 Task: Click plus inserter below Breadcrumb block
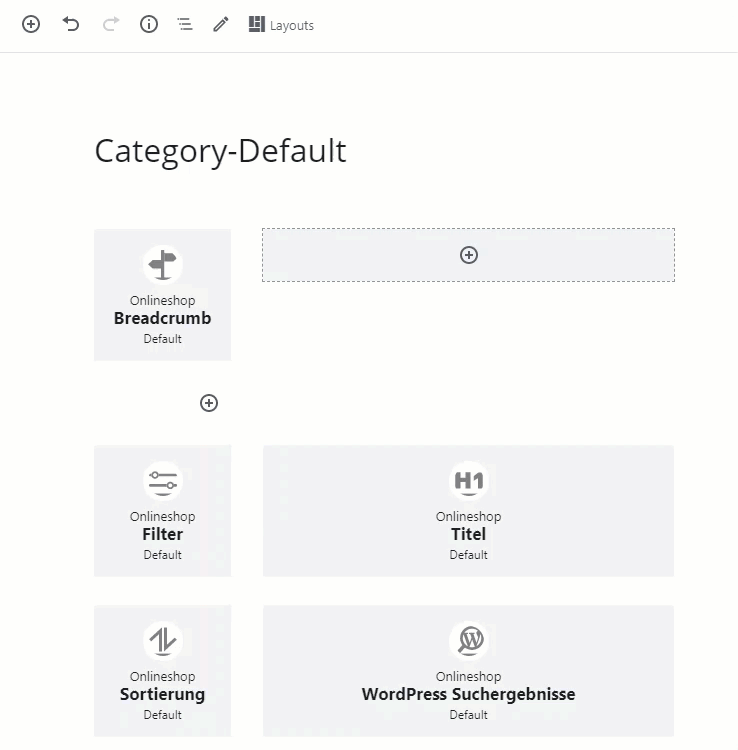[209, 403]
